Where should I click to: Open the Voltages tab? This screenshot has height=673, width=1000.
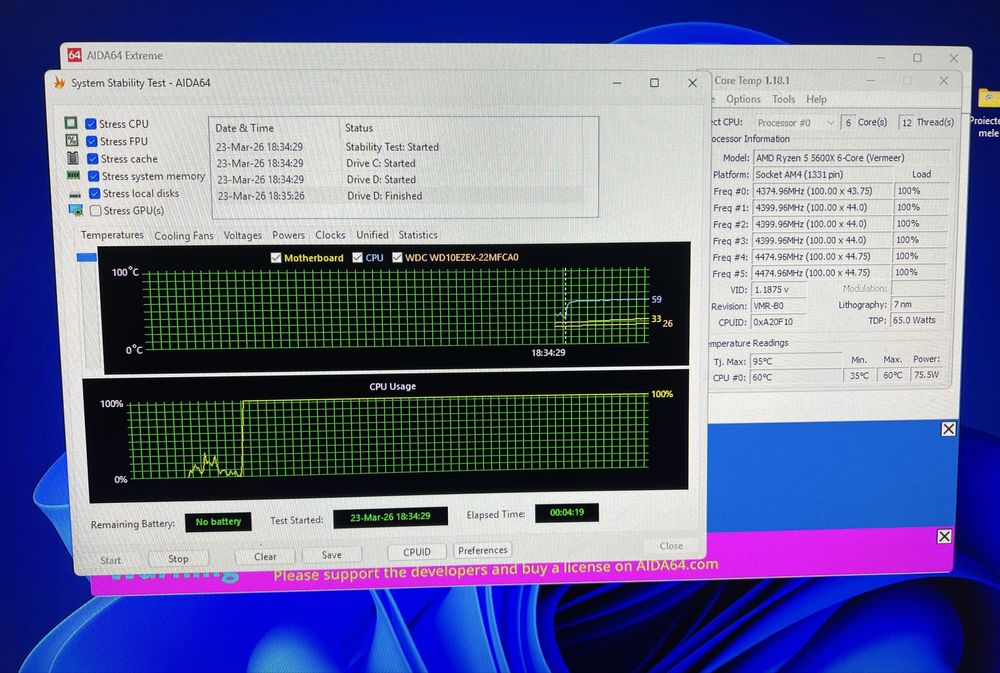pos(242,235)
